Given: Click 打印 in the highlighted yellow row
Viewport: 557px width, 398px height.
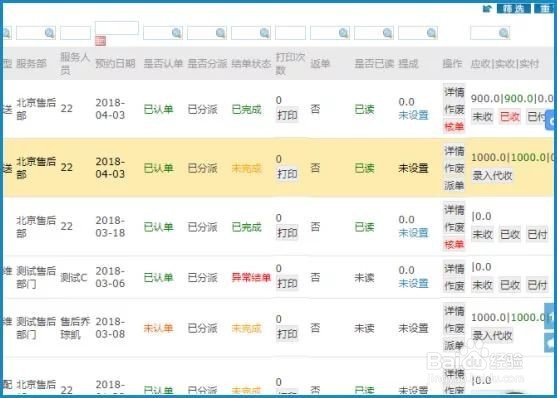Looking at the screenshot, I should pyautogui.click(x=287, y=174).
